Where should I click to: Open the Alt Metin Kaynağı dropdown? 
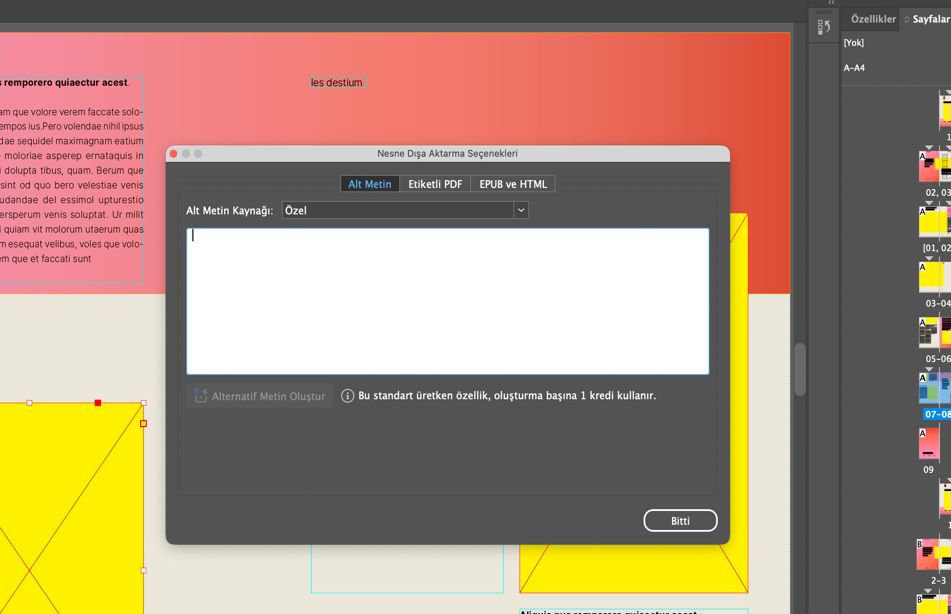tap(405, 210)
